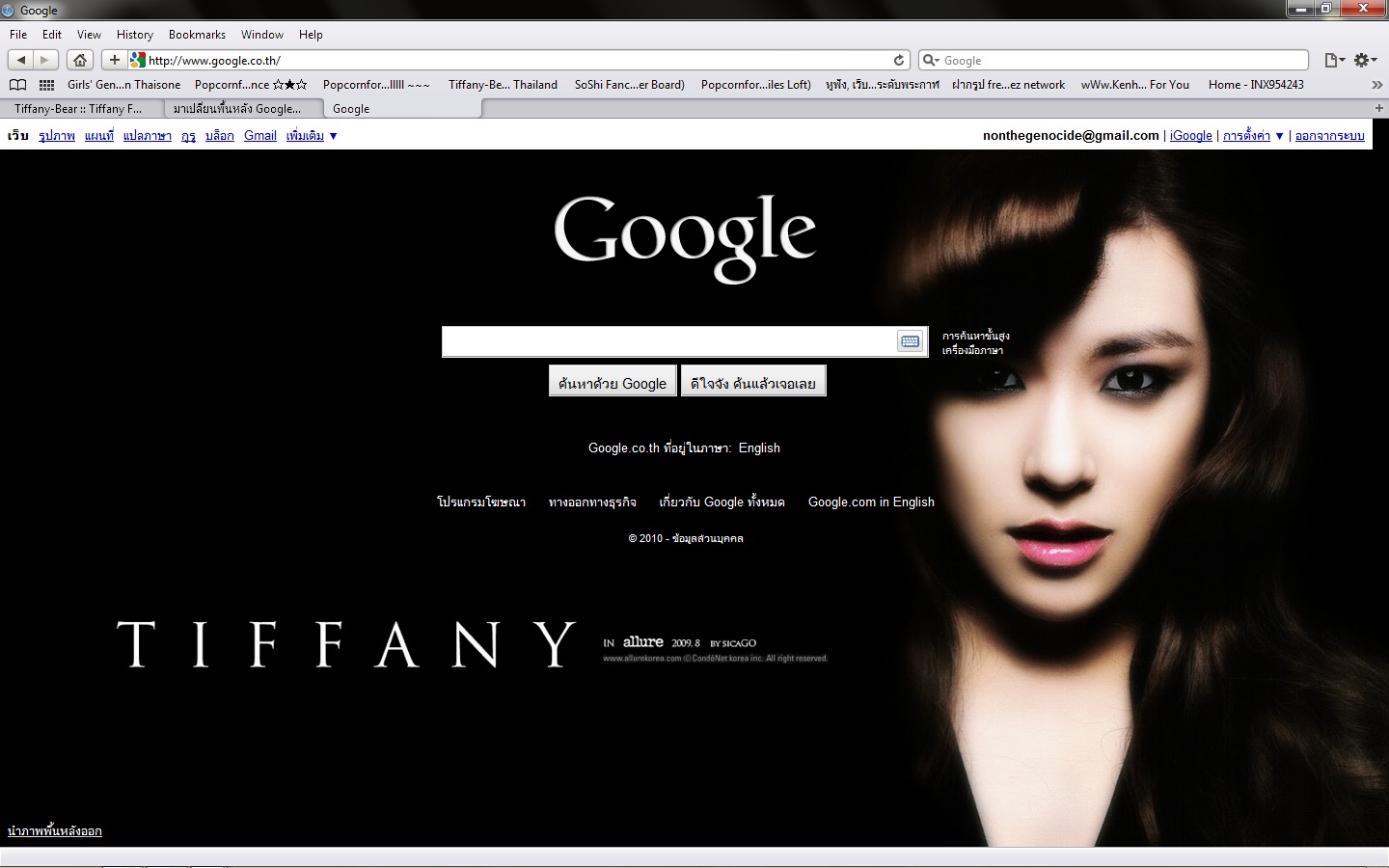Click the แผนที่ (Maps) link
1389x868 pixels.
coord(99,136)
